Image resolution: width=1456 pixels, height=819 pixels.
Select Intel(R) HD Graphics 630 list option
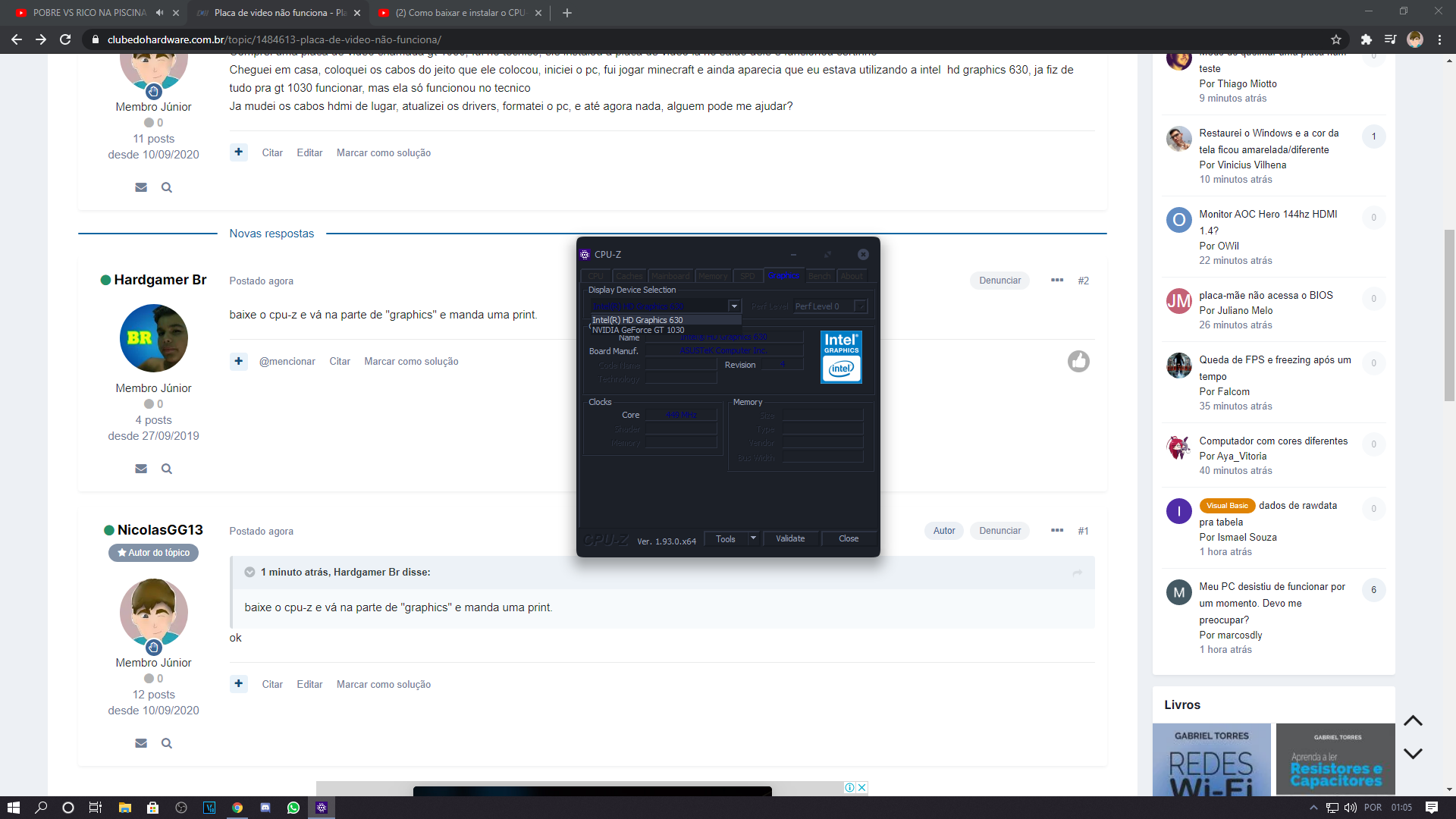[x=637, y=320]
